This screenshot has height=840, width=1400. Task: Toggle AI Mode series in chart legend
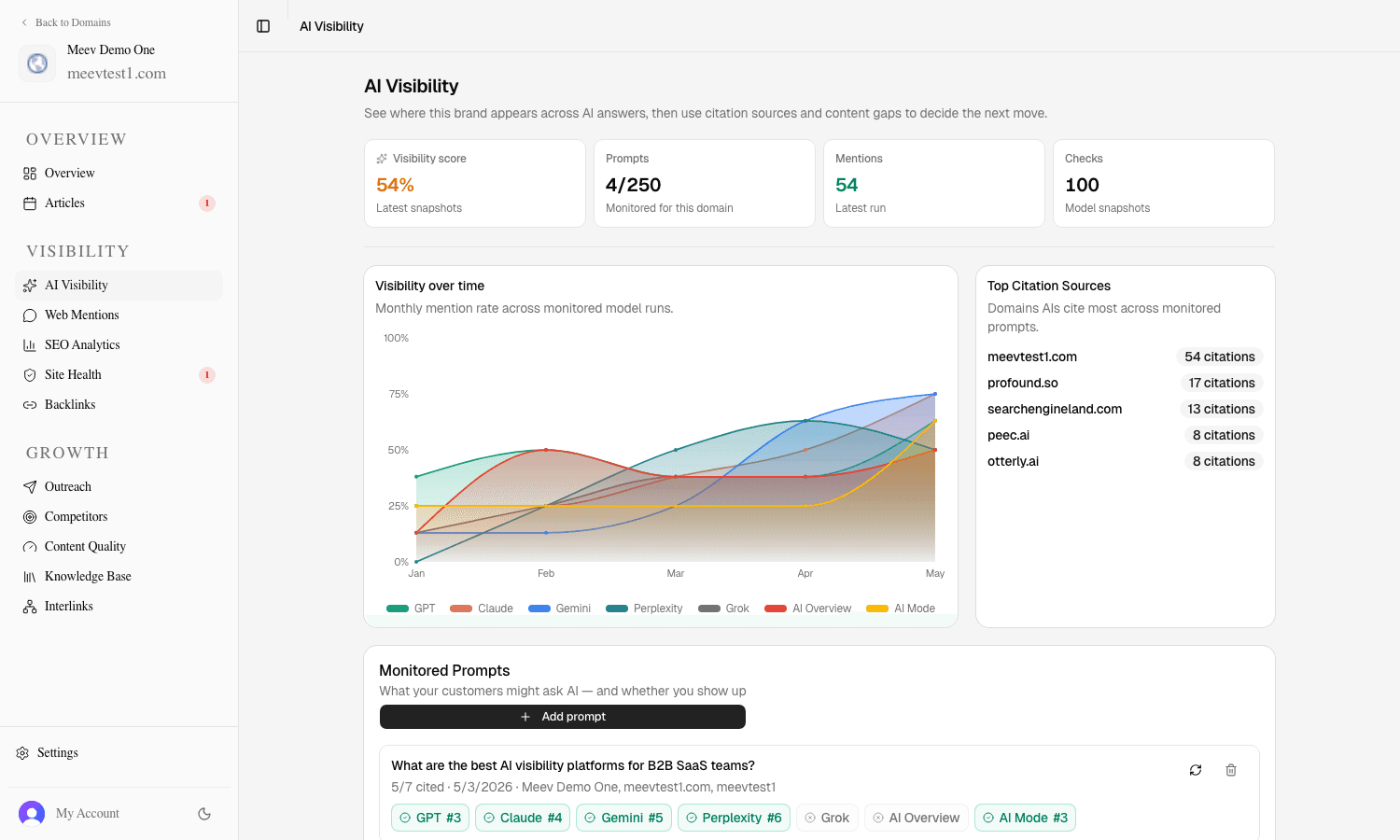(x=901, y=609)
